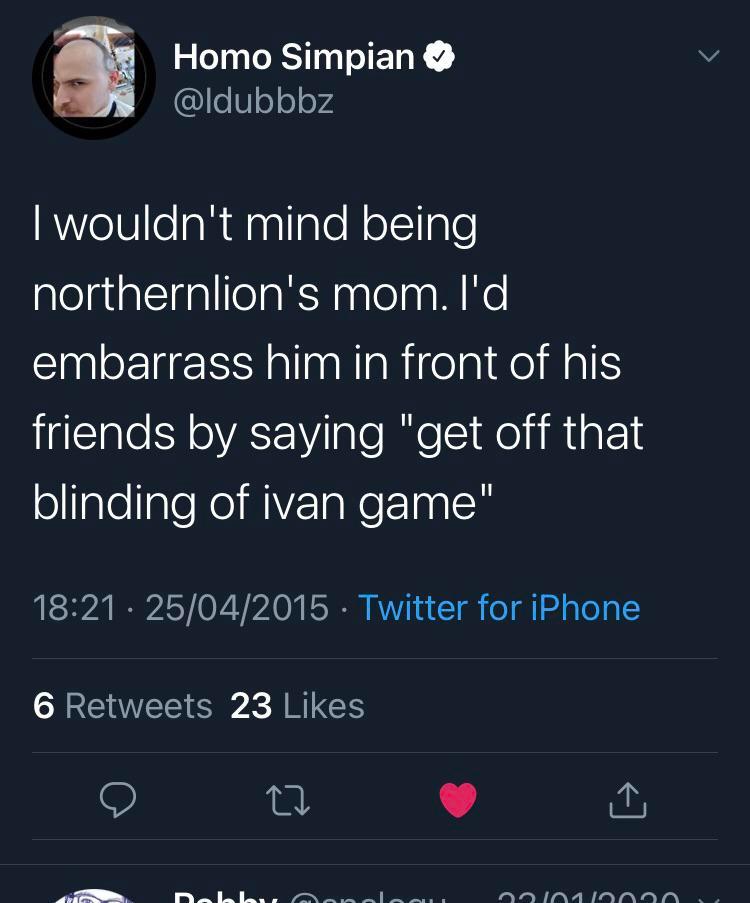Click the verified badge next to Homo Simpian
Image resolution: width=750 pixels, height=903 pixels.
coord(440,56)
